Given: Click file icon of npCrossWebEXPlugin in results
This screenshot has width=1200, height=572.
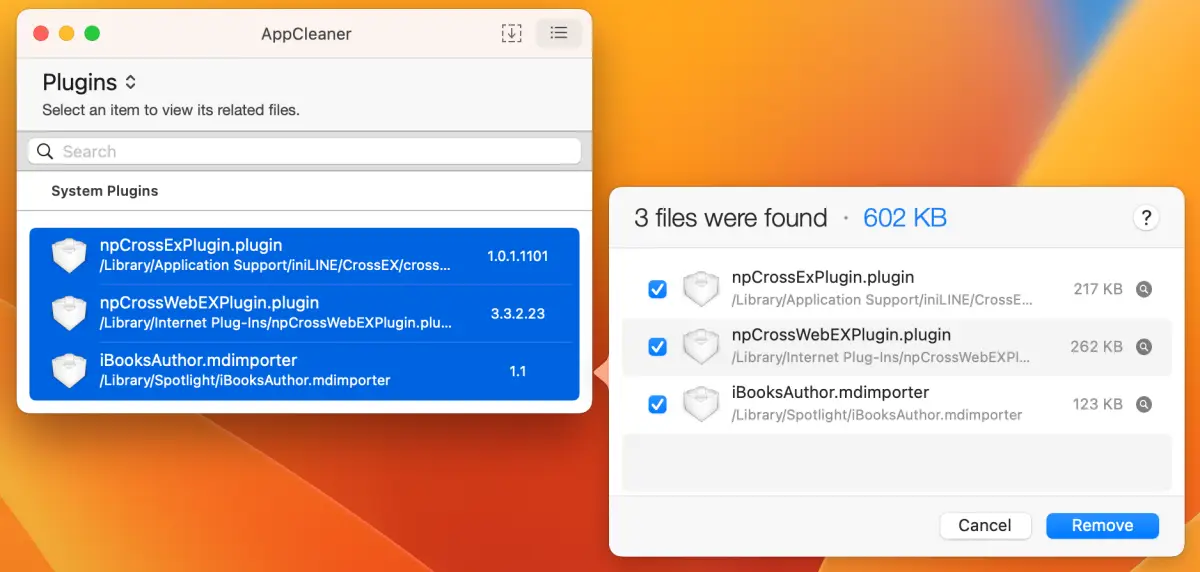Looking at the screenshot, I should 701,347.
